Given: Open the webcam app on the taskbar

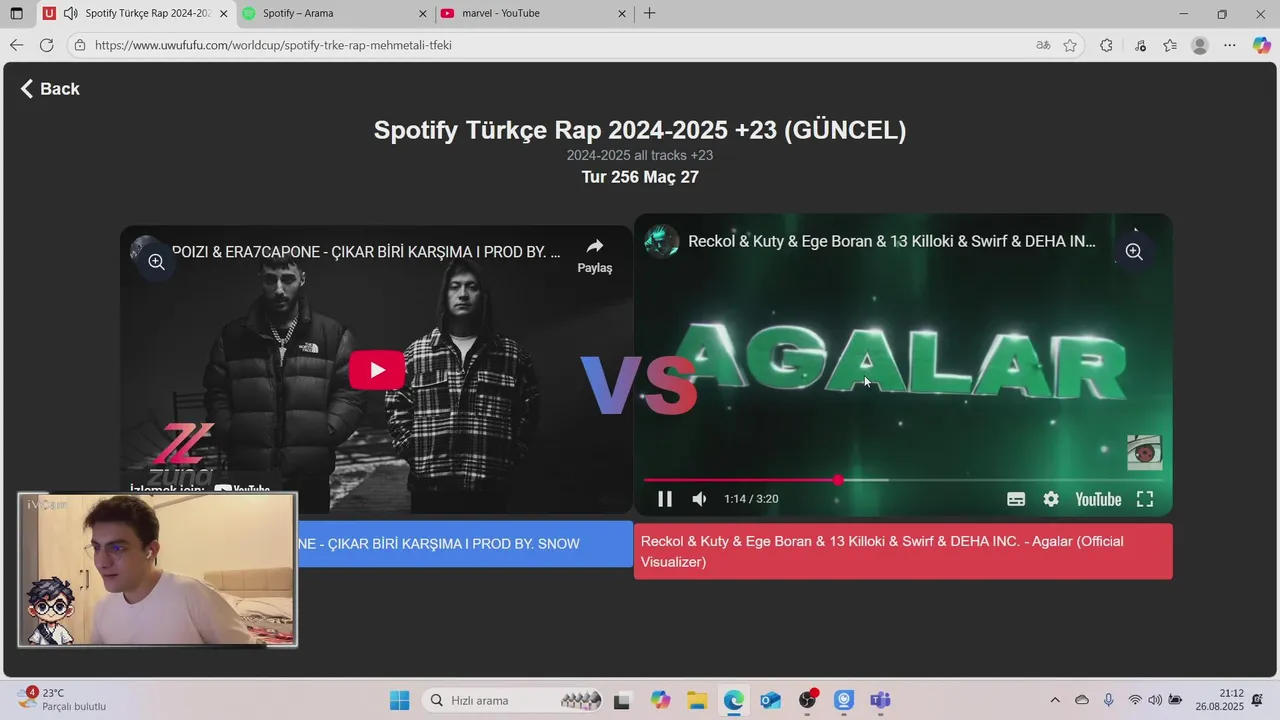Looking at the screenshot, I should (x=844, y=700).
